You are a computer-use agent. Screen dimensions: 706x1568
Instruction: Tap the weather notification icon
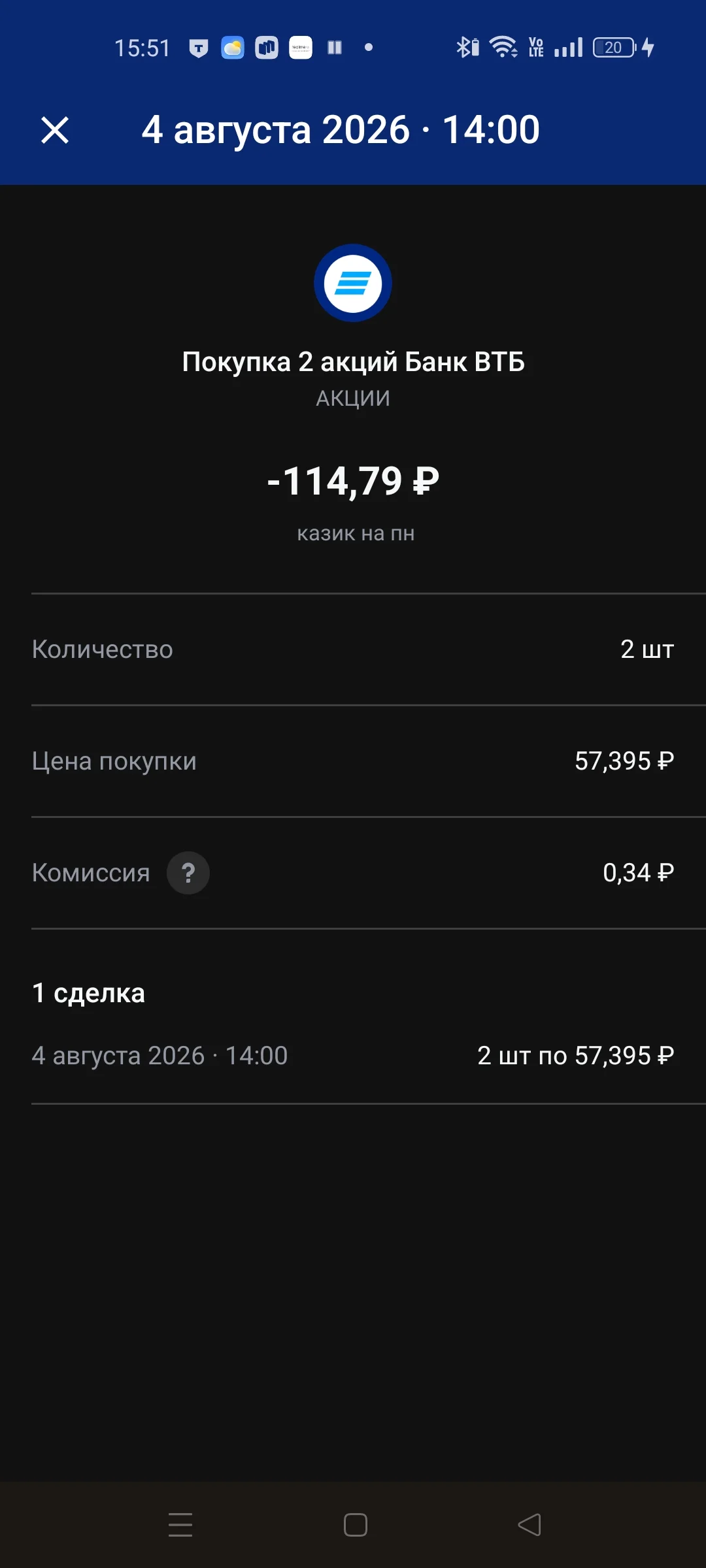pos(233,48)
